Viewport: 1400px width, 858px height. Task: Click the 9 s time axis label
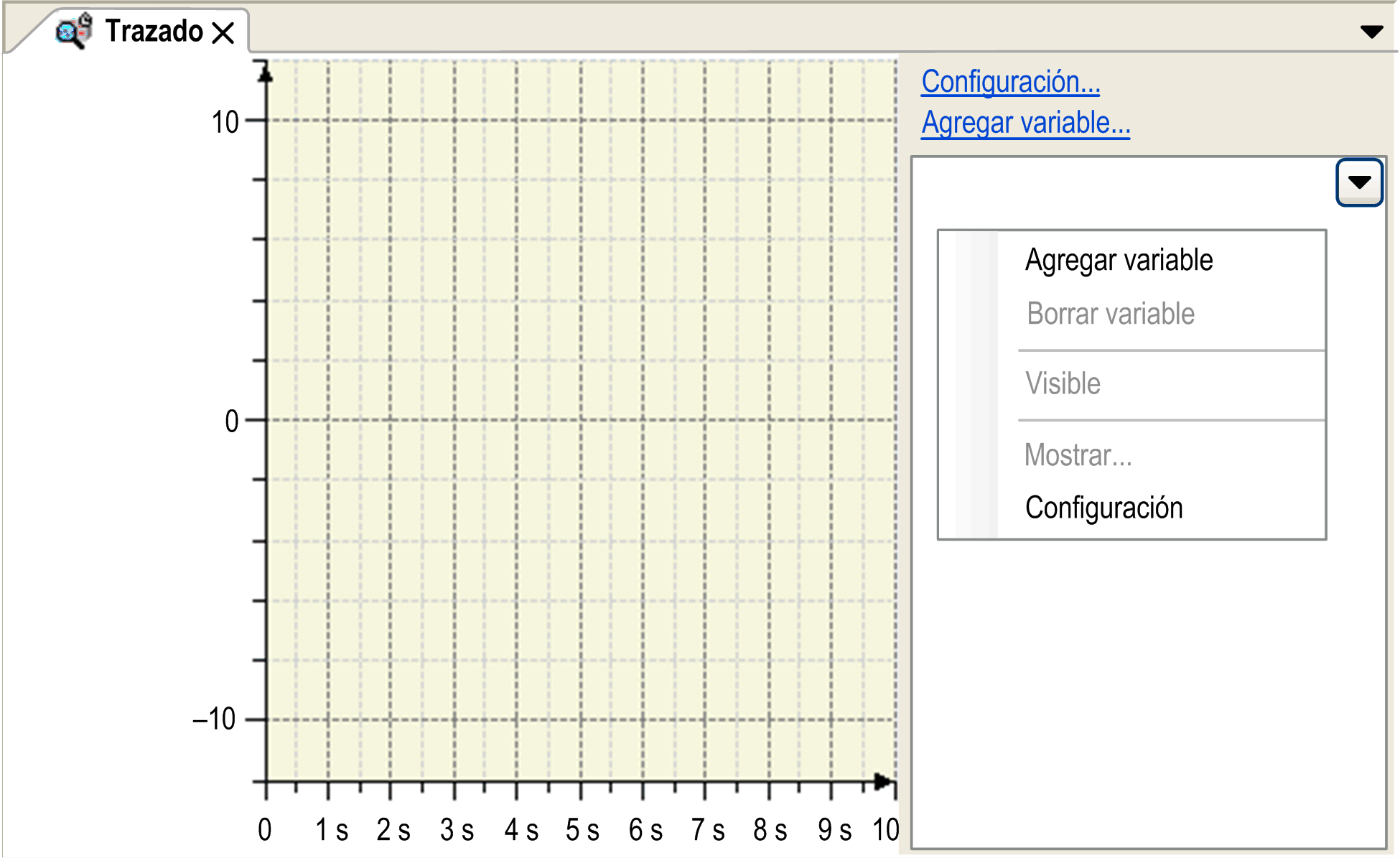click(x=834, y=830)
